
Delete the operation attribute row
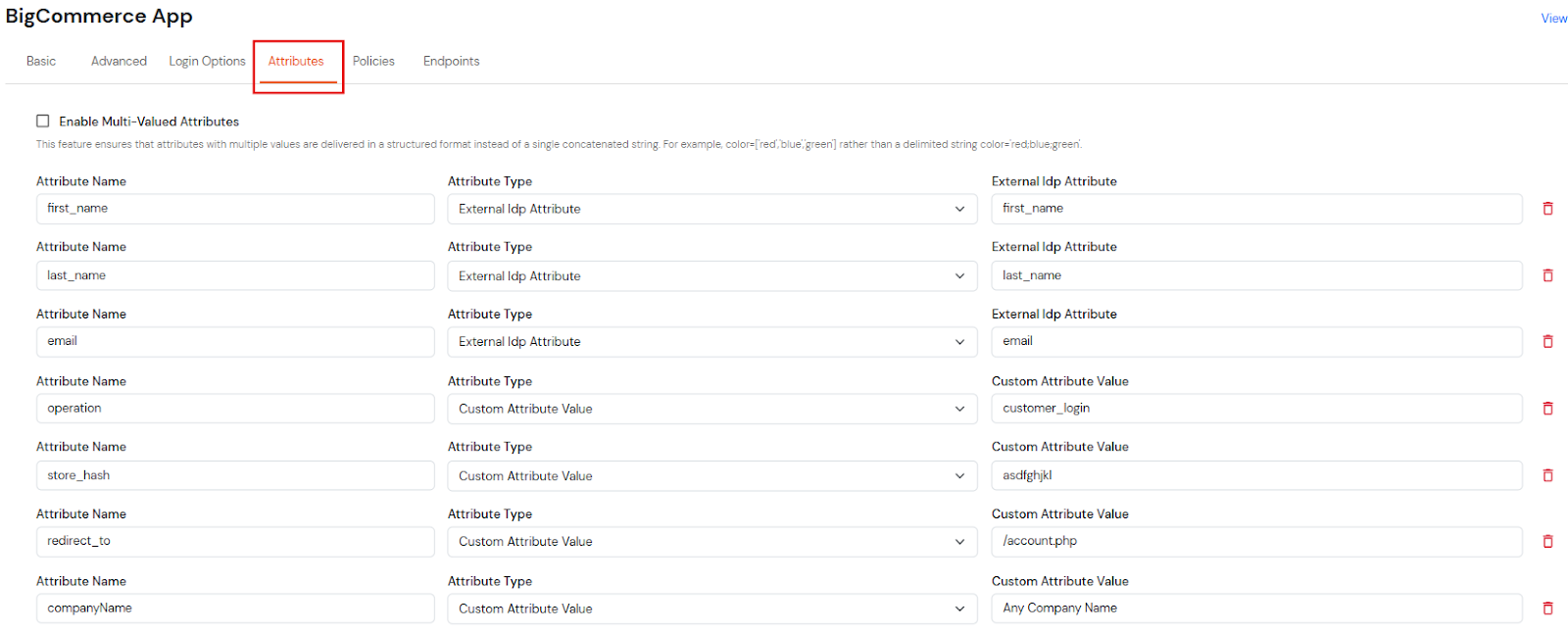tap(1547, 409)
